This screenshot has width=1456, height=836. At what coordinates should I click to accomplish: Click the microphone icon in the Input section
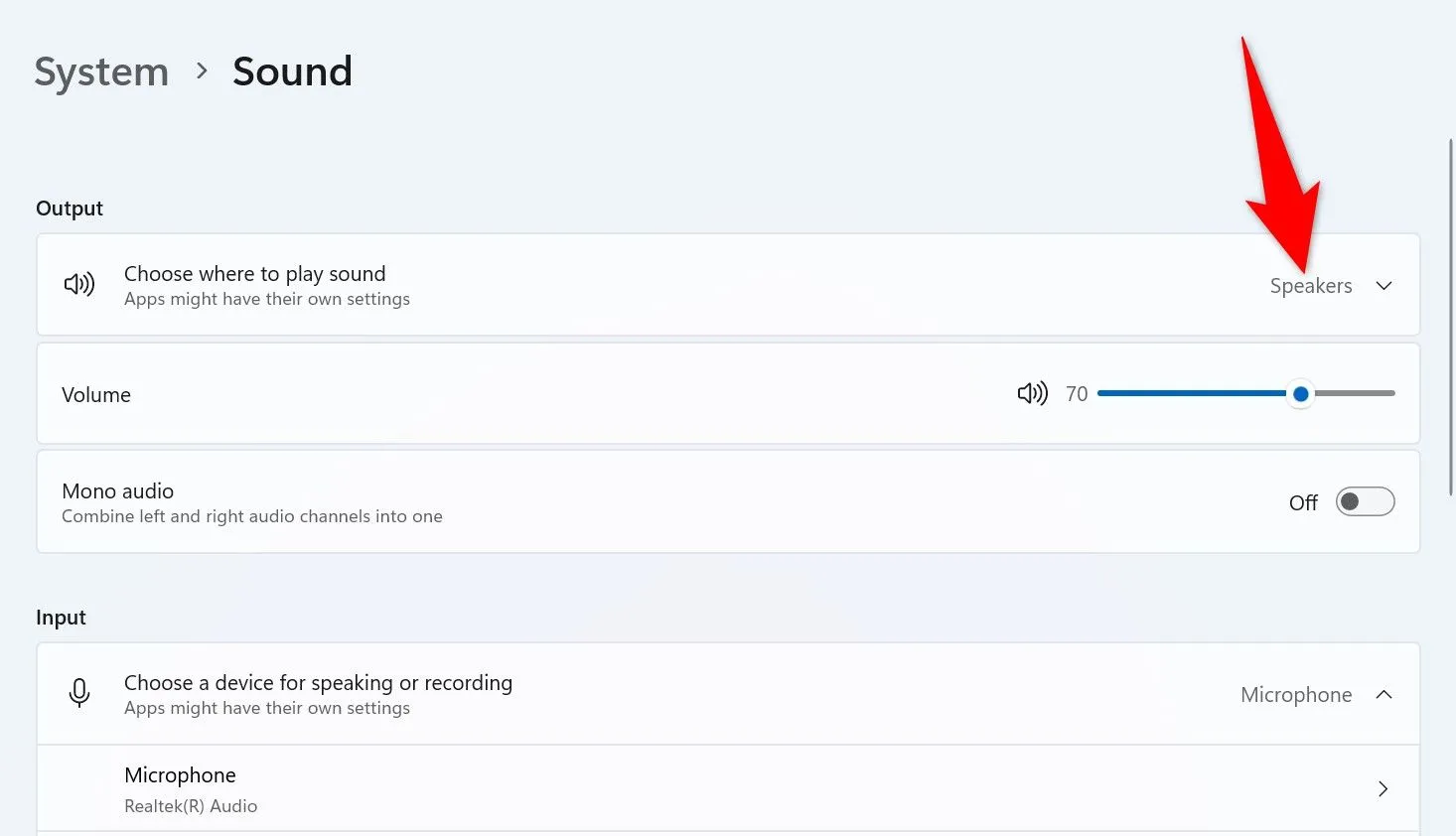[x=79, y=693]
